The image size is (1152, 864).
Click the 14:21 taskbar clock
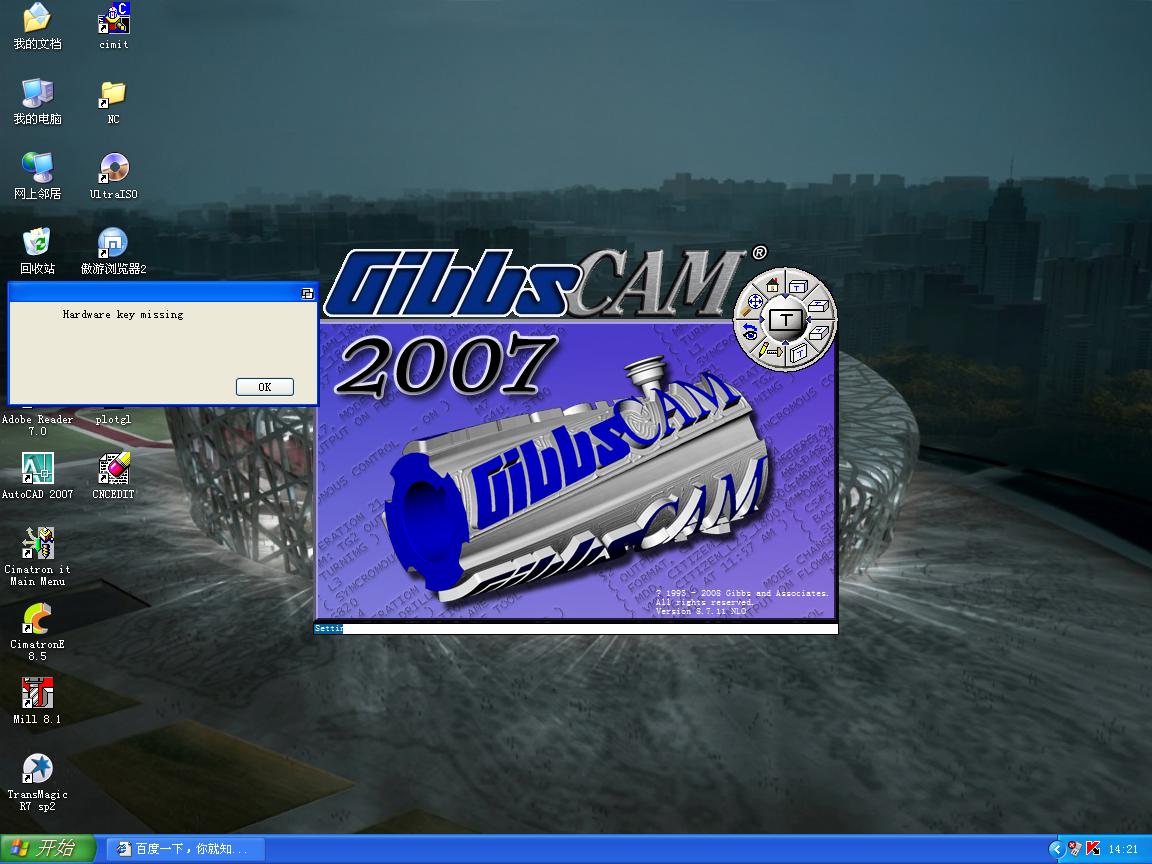point(1123,849)
